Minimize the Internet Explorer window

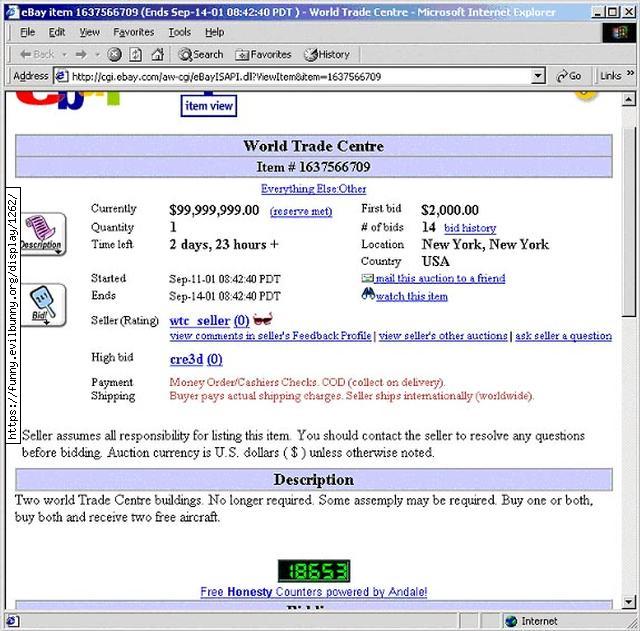coord(598,12)
